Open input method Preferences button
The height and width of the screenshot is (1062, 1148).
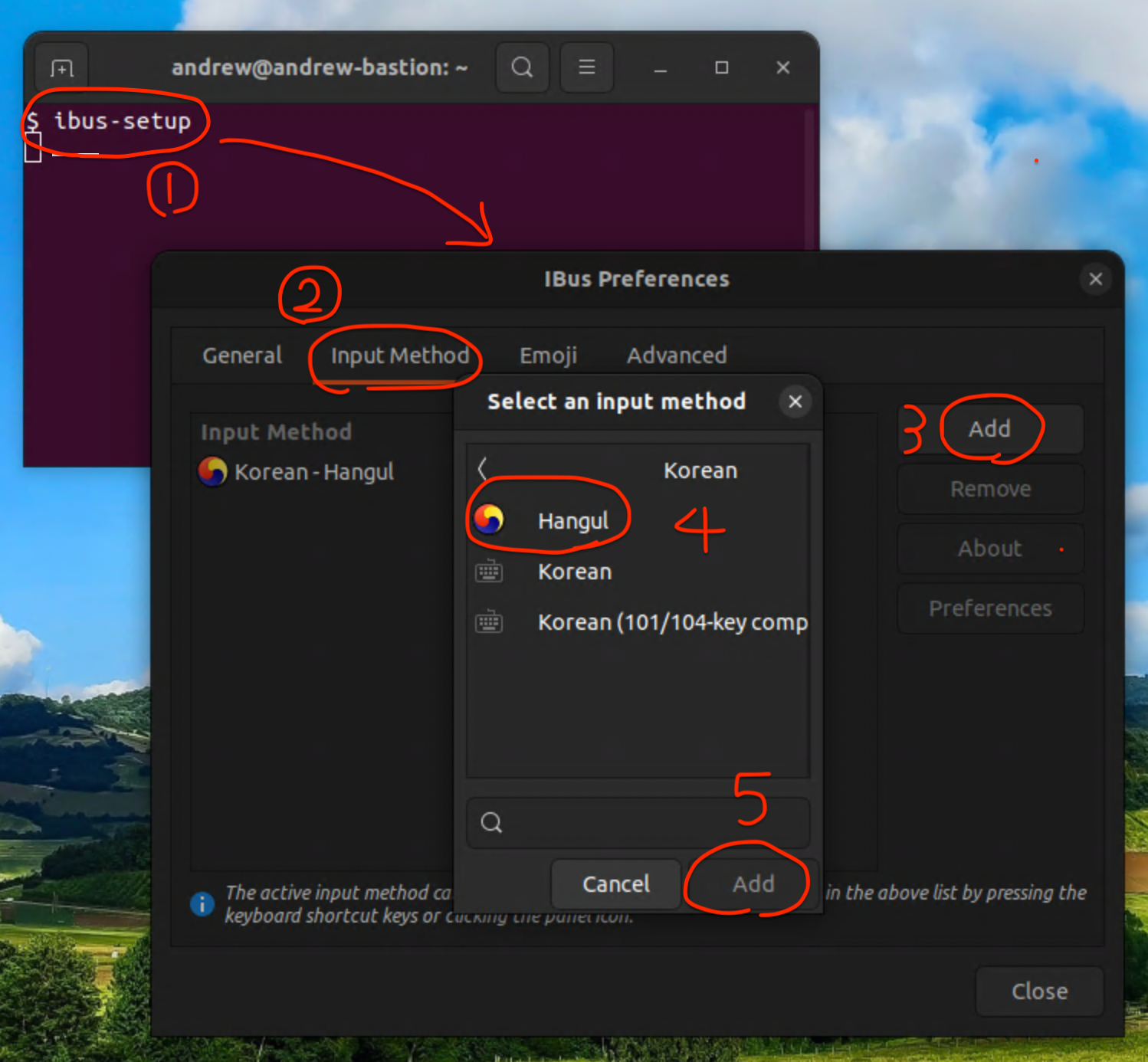coord(990,608)
